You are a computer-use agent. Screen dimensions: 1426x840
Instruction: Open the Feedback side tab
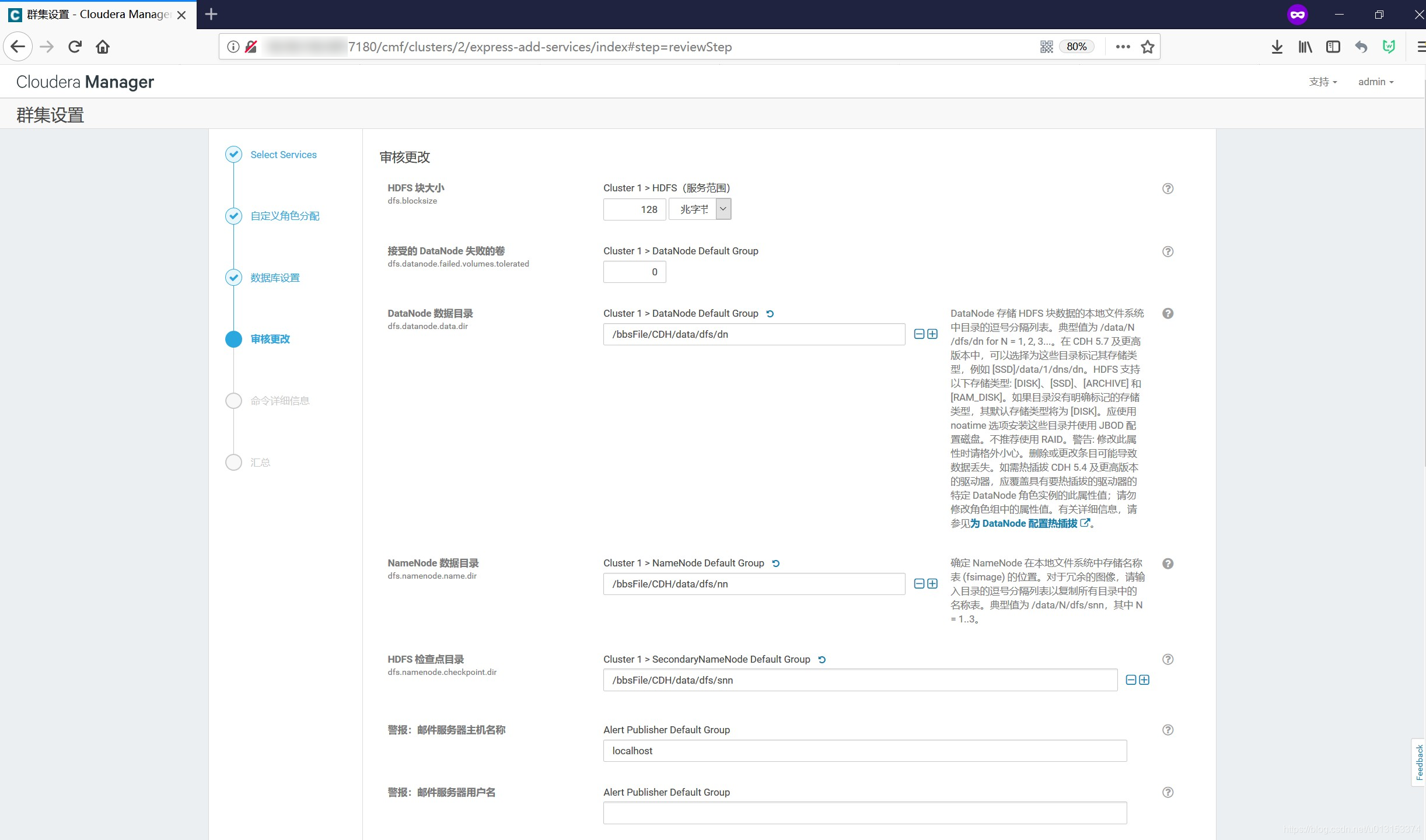(x=1419, y=762)
